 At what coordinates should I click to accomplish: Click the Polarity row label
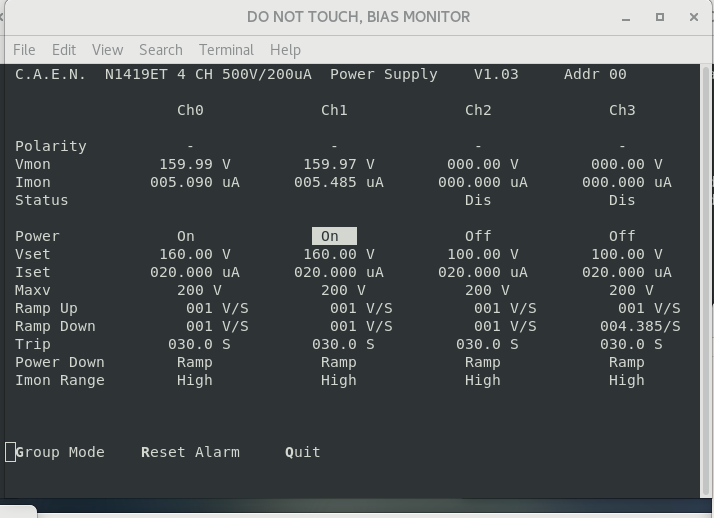coord(51,146)
